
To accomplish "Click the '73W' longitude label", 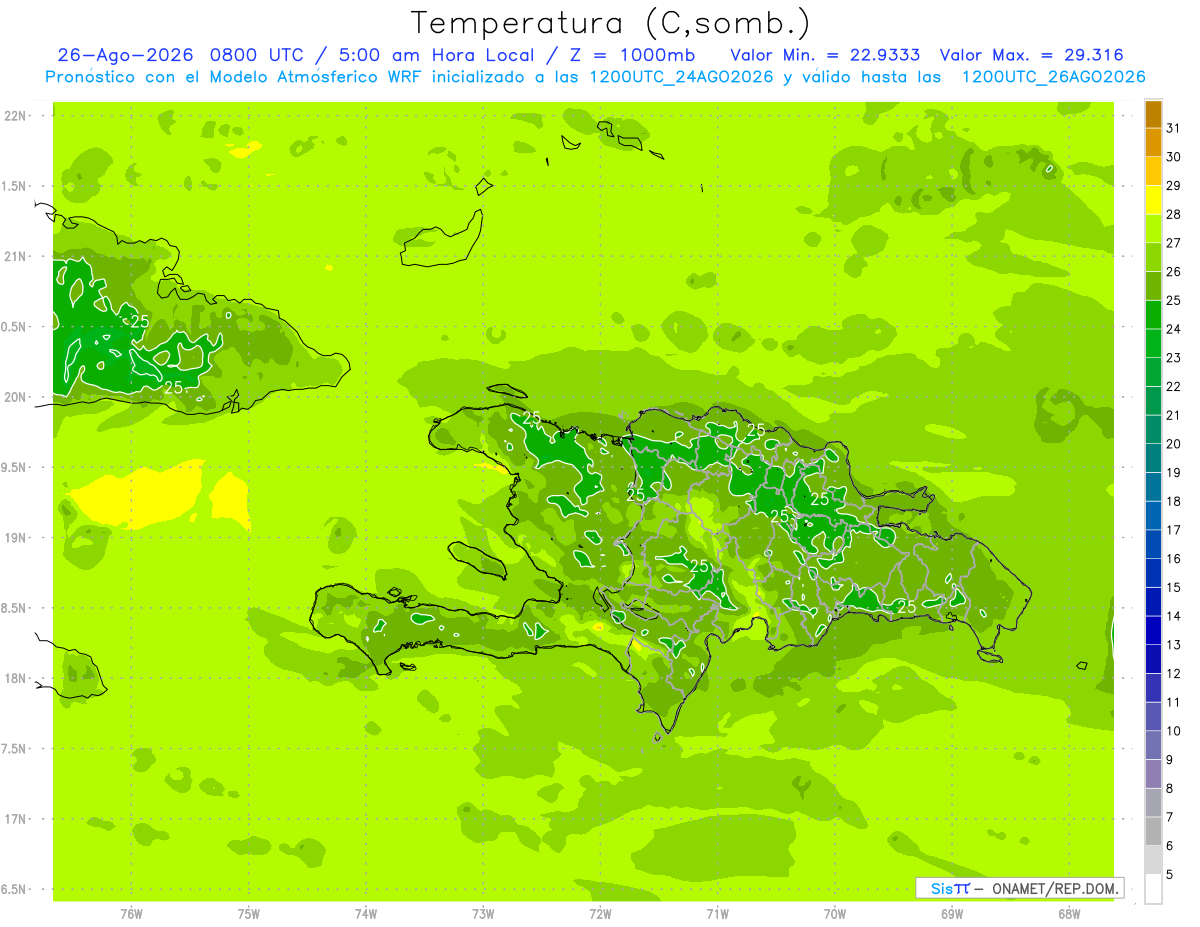I will 483,913.
